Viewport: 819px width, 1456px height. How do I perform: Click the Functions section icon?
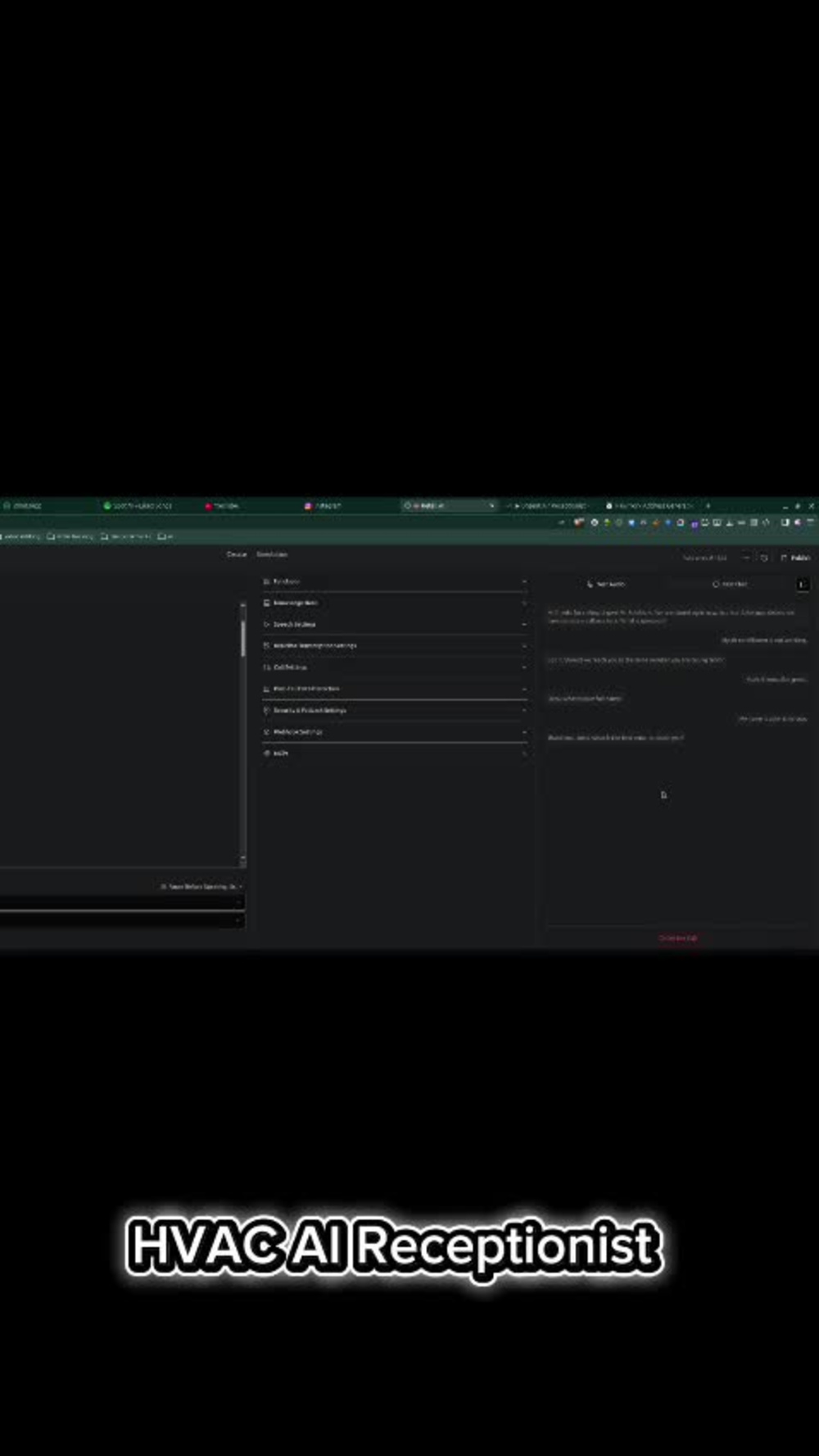coord(266,581)
